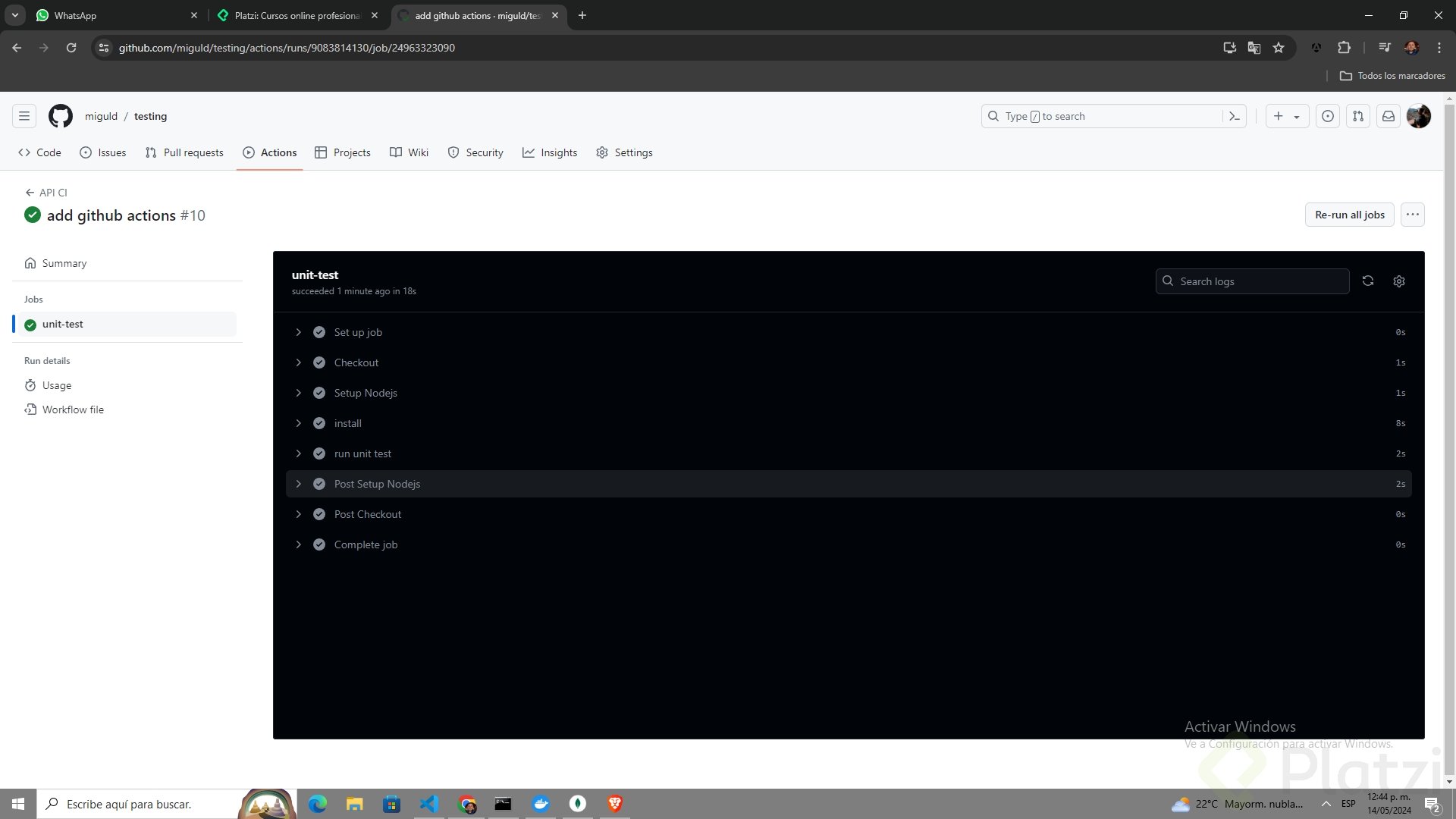
Task: Open the Workflow file link
Action: click(x=73, y=409)
